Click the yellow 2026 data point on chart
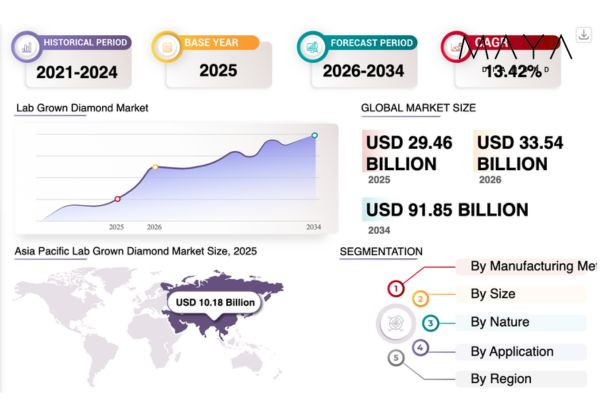This screenshot has height=400, width=600. click(x=154, y=167)
